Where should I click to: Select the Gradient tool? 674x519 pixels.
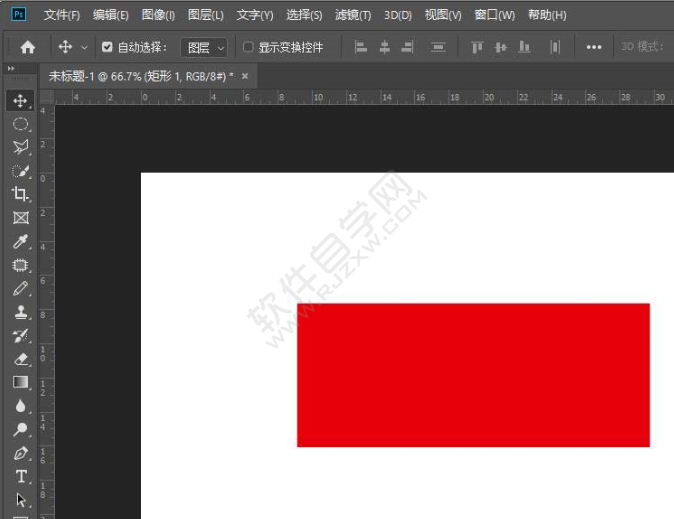point(20,382)
